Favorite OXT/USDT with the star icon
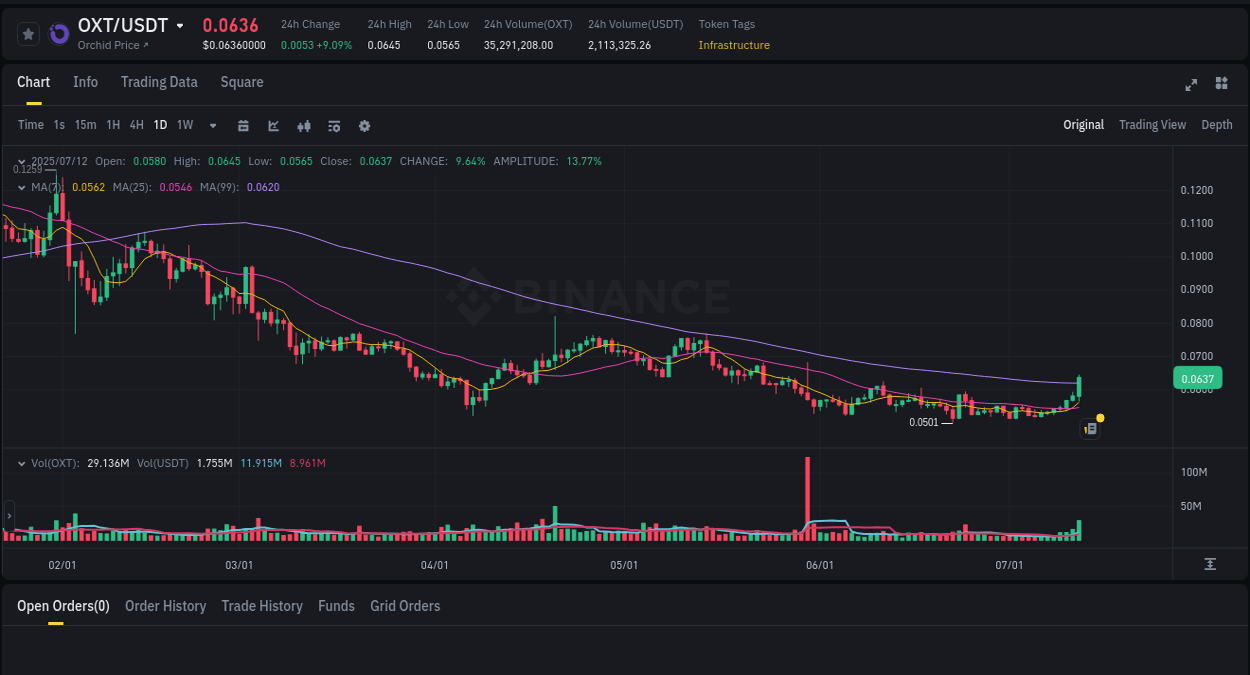Screen dimensions: 1250x675 28,33
